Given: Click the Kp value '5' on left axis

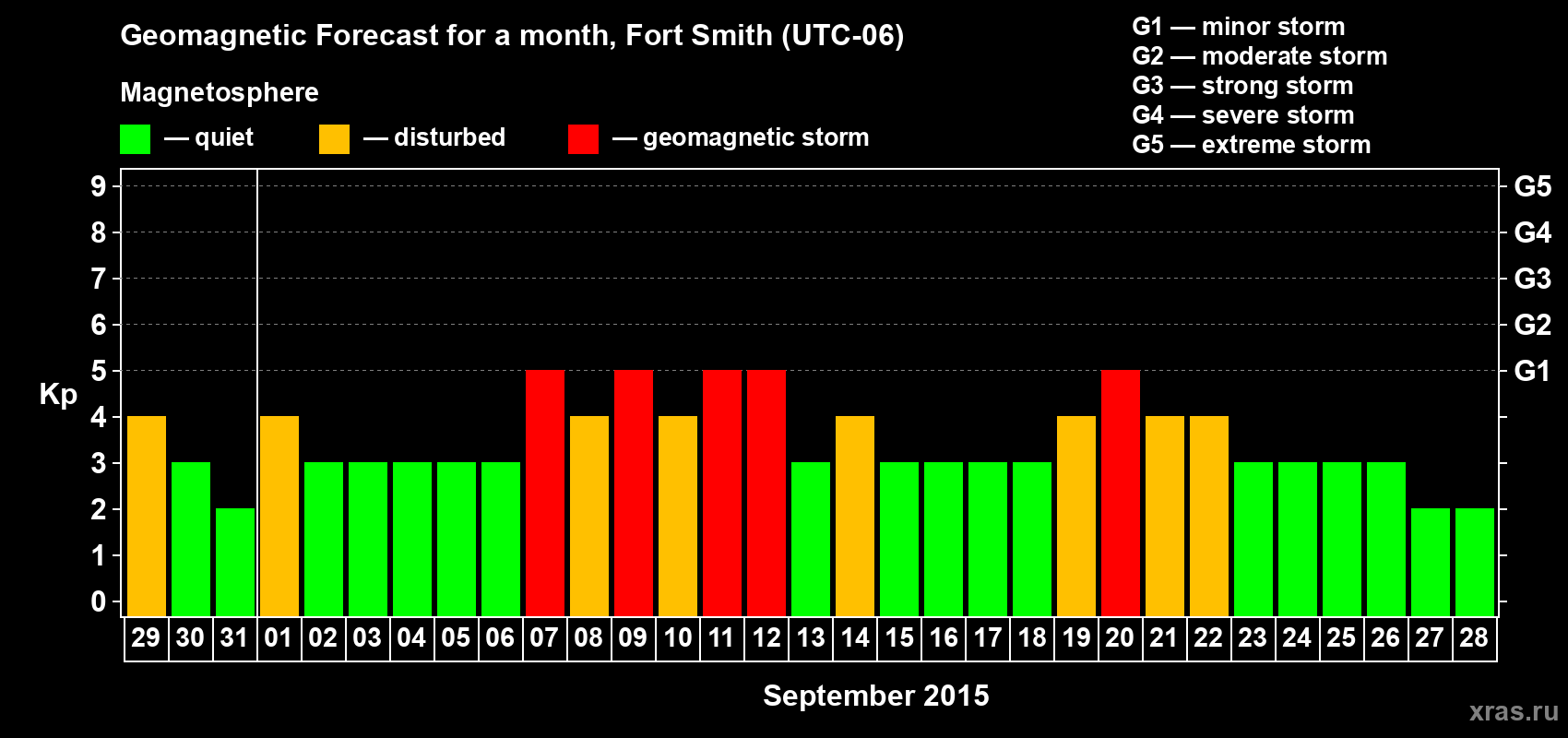Looking at the screenshot, I should (x=99, y=371).
